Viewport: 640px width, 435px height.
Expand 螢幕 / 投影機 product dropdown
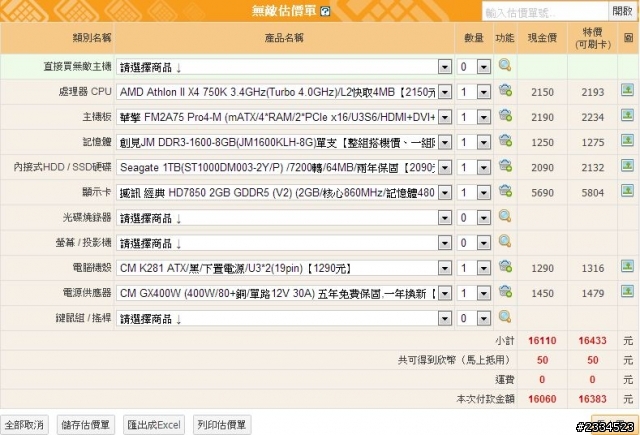[445, 243]
